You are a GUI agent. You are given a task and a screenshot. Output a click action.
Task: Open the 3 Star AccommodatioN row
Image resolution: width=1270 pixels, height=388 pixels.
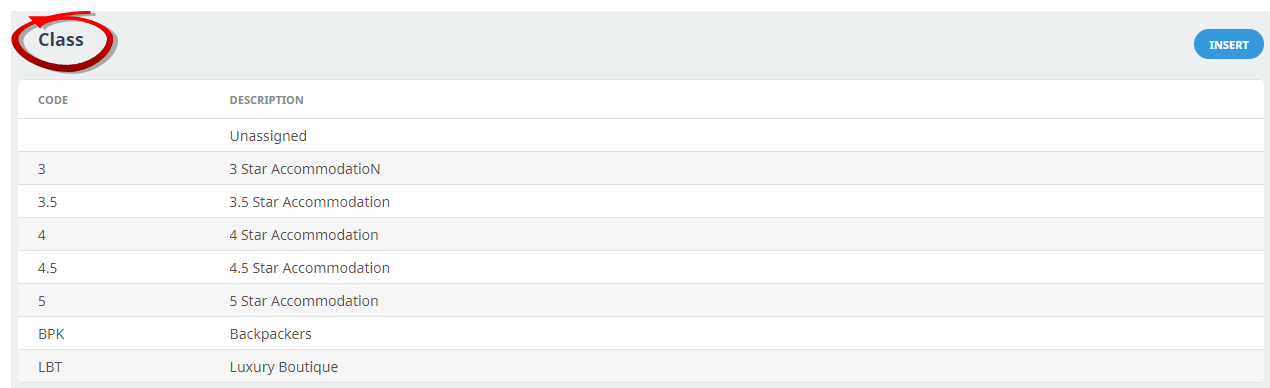click(x=640, y=169)
